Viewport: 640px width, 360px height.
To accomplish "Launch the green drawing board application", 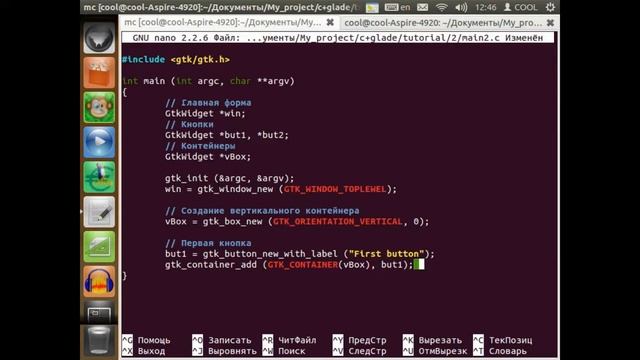I will click(x=99, y=247).
